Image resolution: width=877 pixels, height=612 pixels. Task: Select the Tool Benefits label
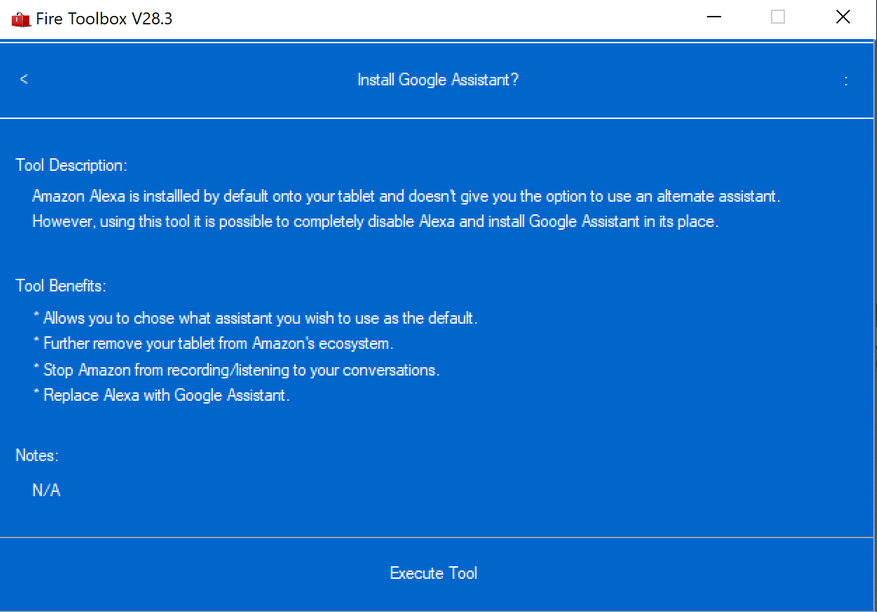[x=61, y=286]
